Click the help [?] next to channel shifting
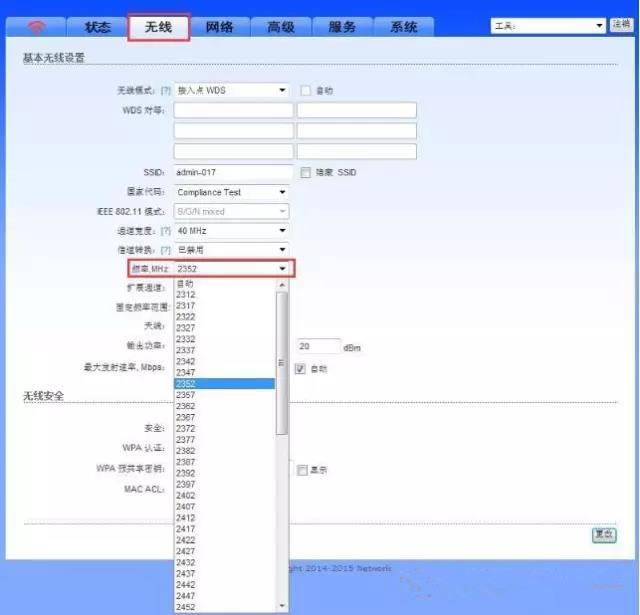The image size is (640, 615). click(x=165, y=250)
